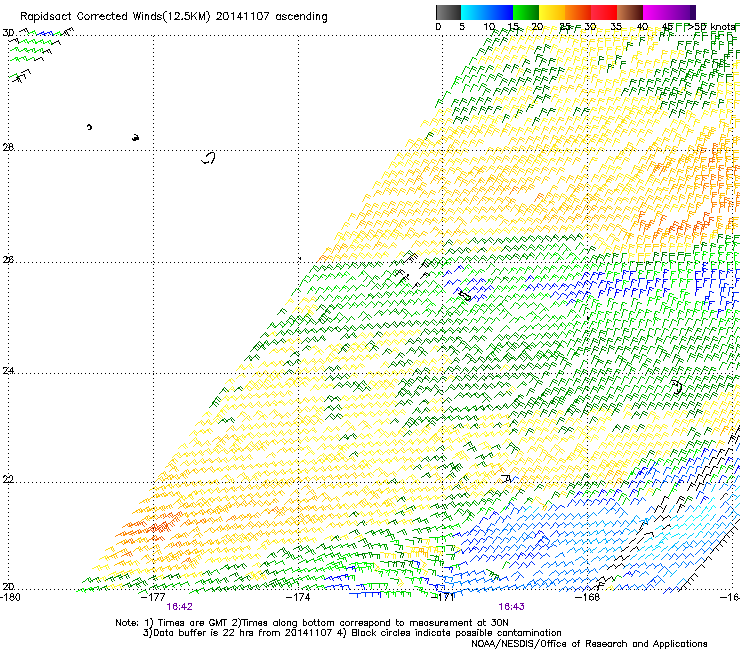740x650 pixels.
Task: Click the '0' legend tick label
Action: click(438, 27)
